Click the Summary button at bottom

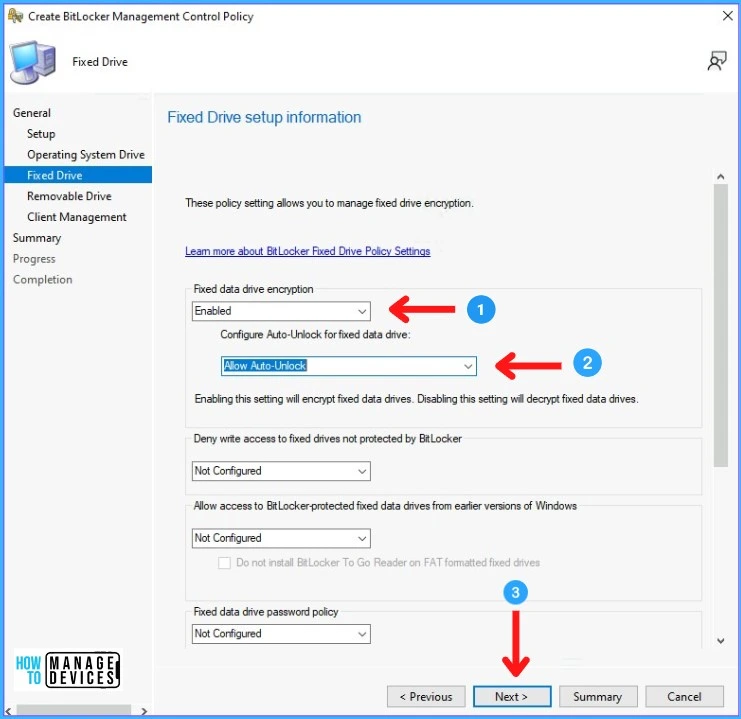click(x=598, y=696)
